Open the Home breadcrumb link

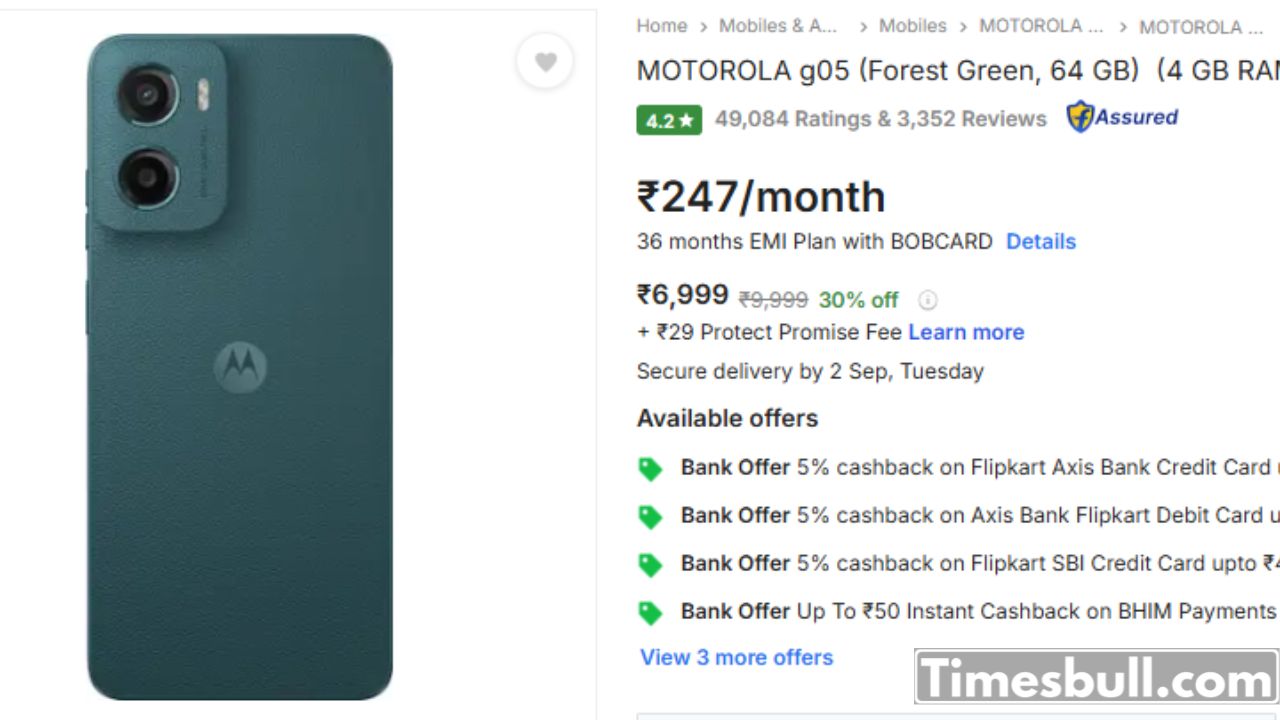(662, 26)
